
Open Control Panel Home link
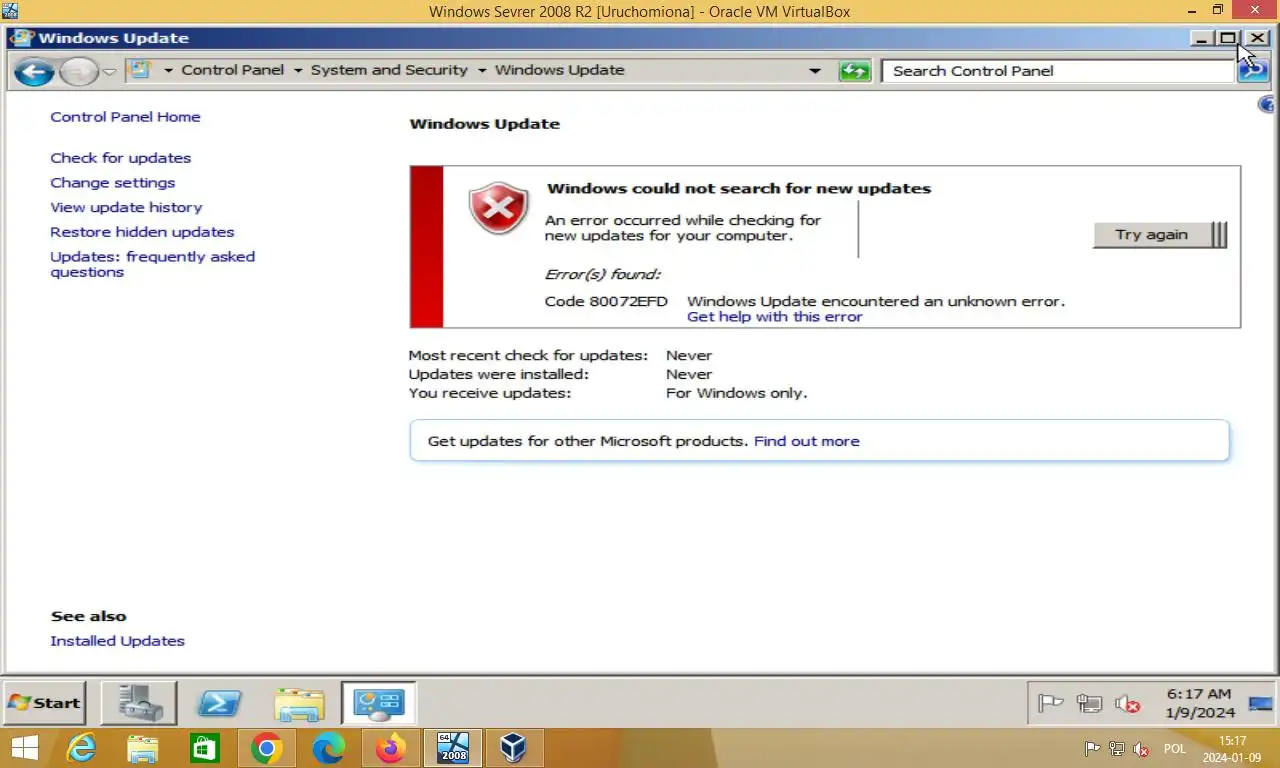125,117
